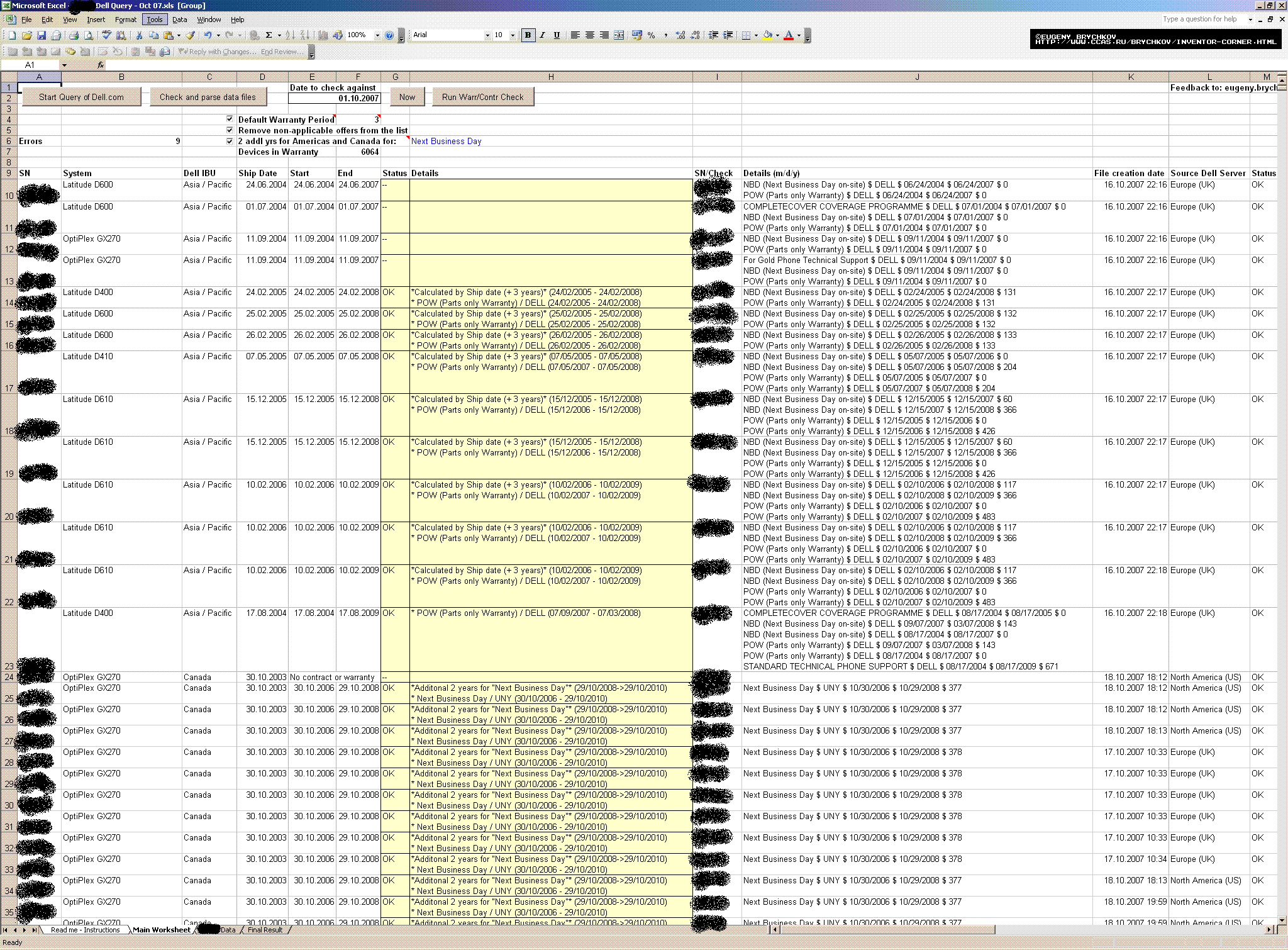Click the fx insert function icon
This screenshot has height=950, width=1288.
click(101, 65)
